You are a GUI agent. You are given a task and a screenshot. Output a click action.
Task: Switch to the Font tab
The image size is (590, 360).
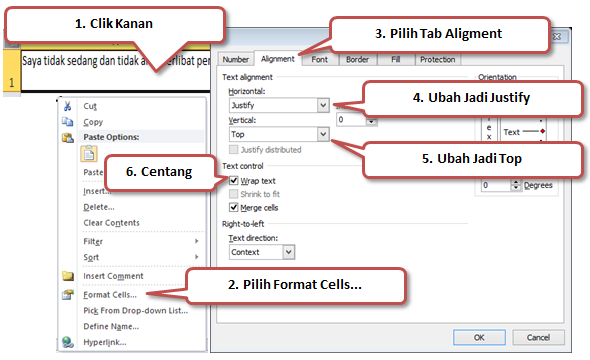(319, 59)
